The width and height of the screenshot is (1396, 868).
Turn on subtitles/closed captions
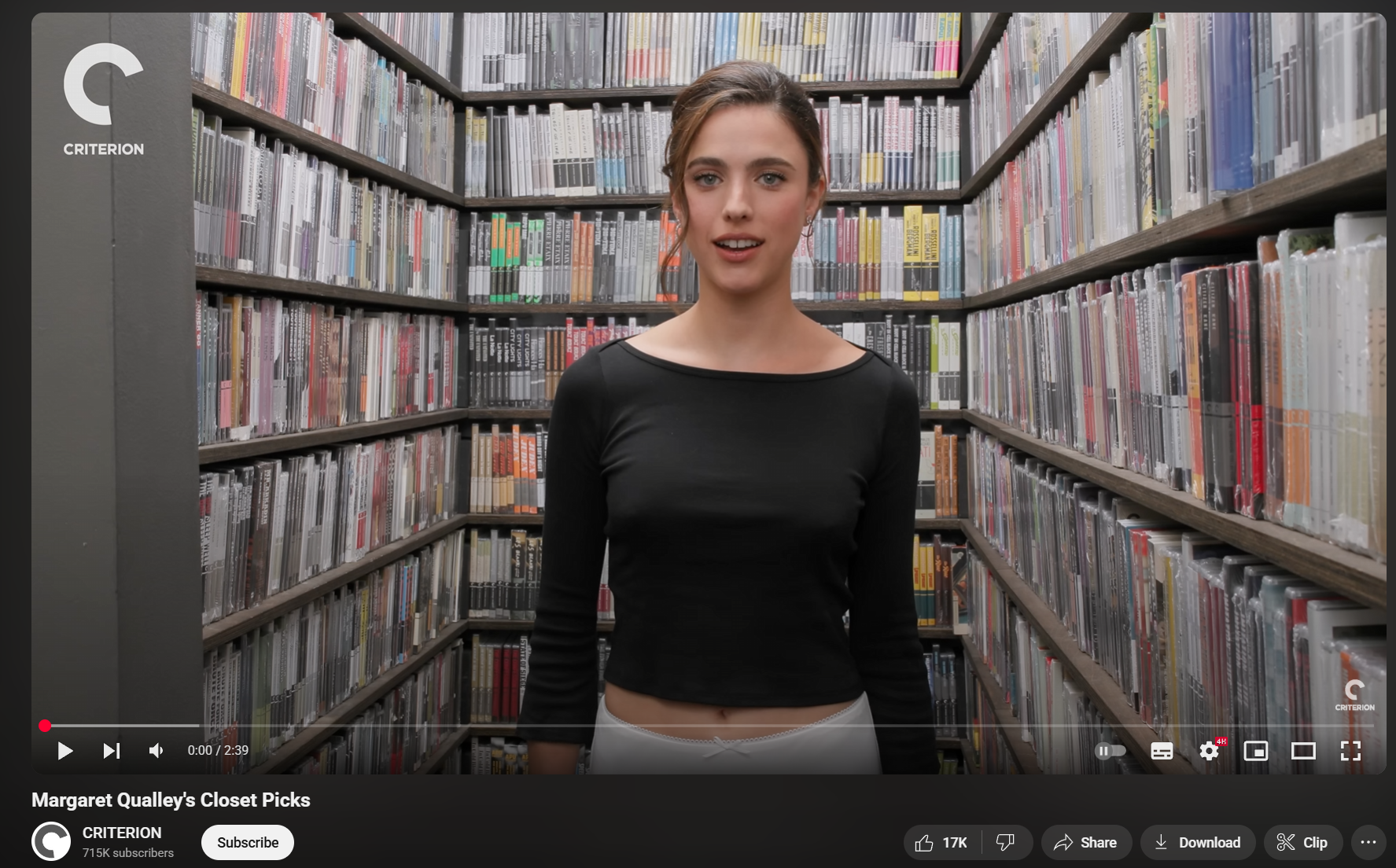click(1162, 751)
